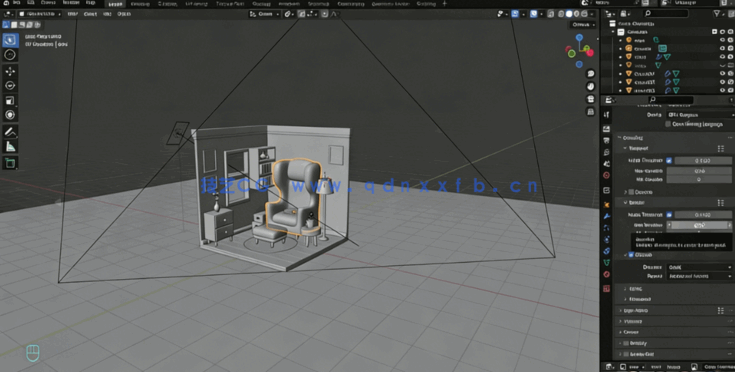Viewport: 735px width, 372px height.
Task: Switch to the Modeling workspace tab
Action: [x=140, y=4]
